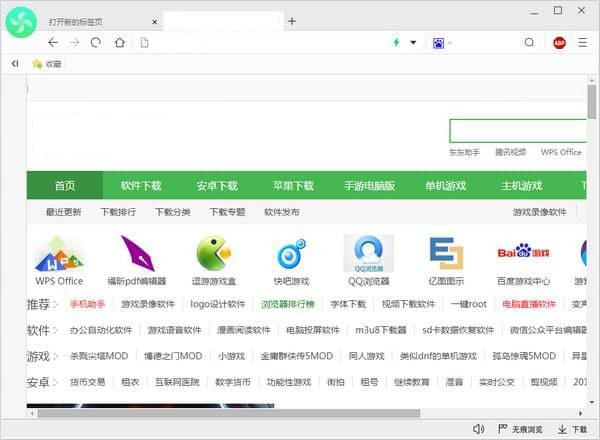Screen dimensions: 600x440
Task: Open the 下载专题 sub-menu link
Action: [x=227, y=212]
